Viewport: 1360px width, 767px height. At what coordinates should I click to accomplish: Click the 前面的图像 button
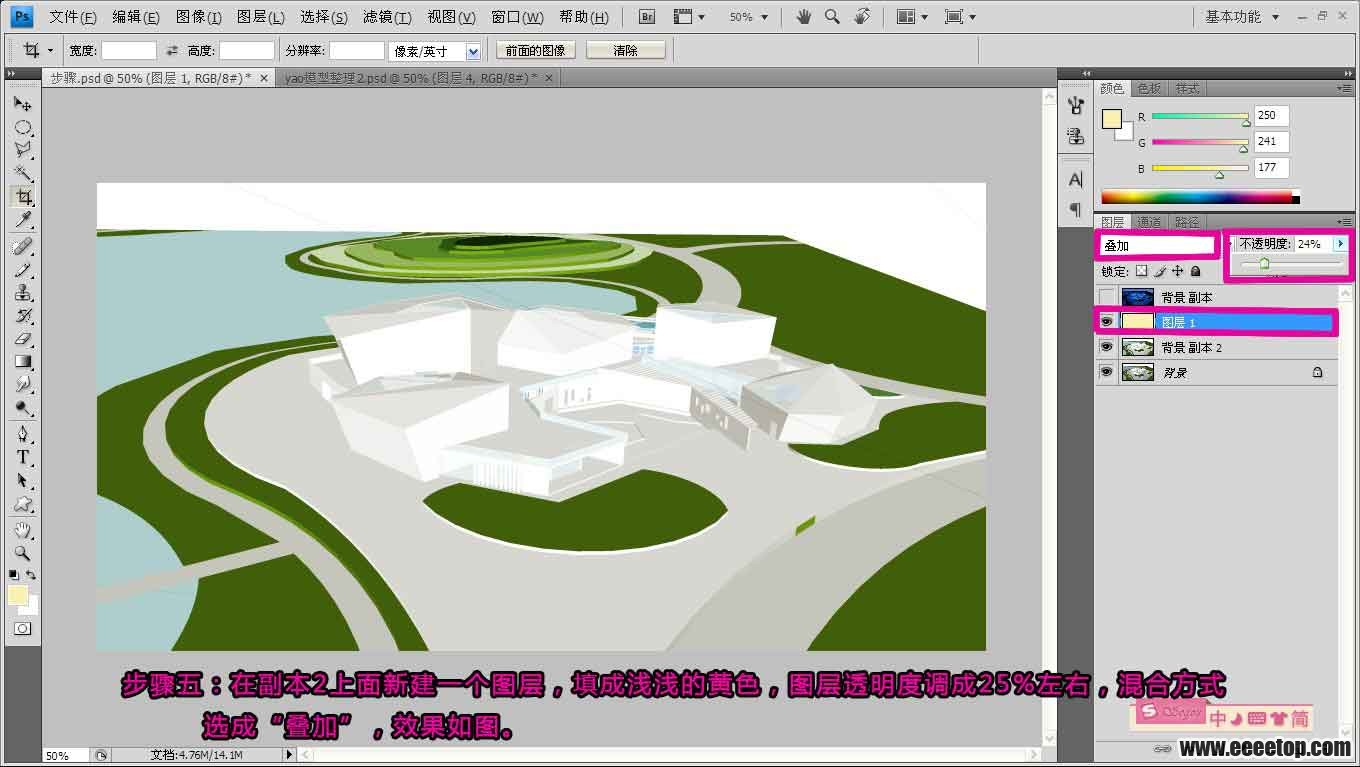coord(535,50)
